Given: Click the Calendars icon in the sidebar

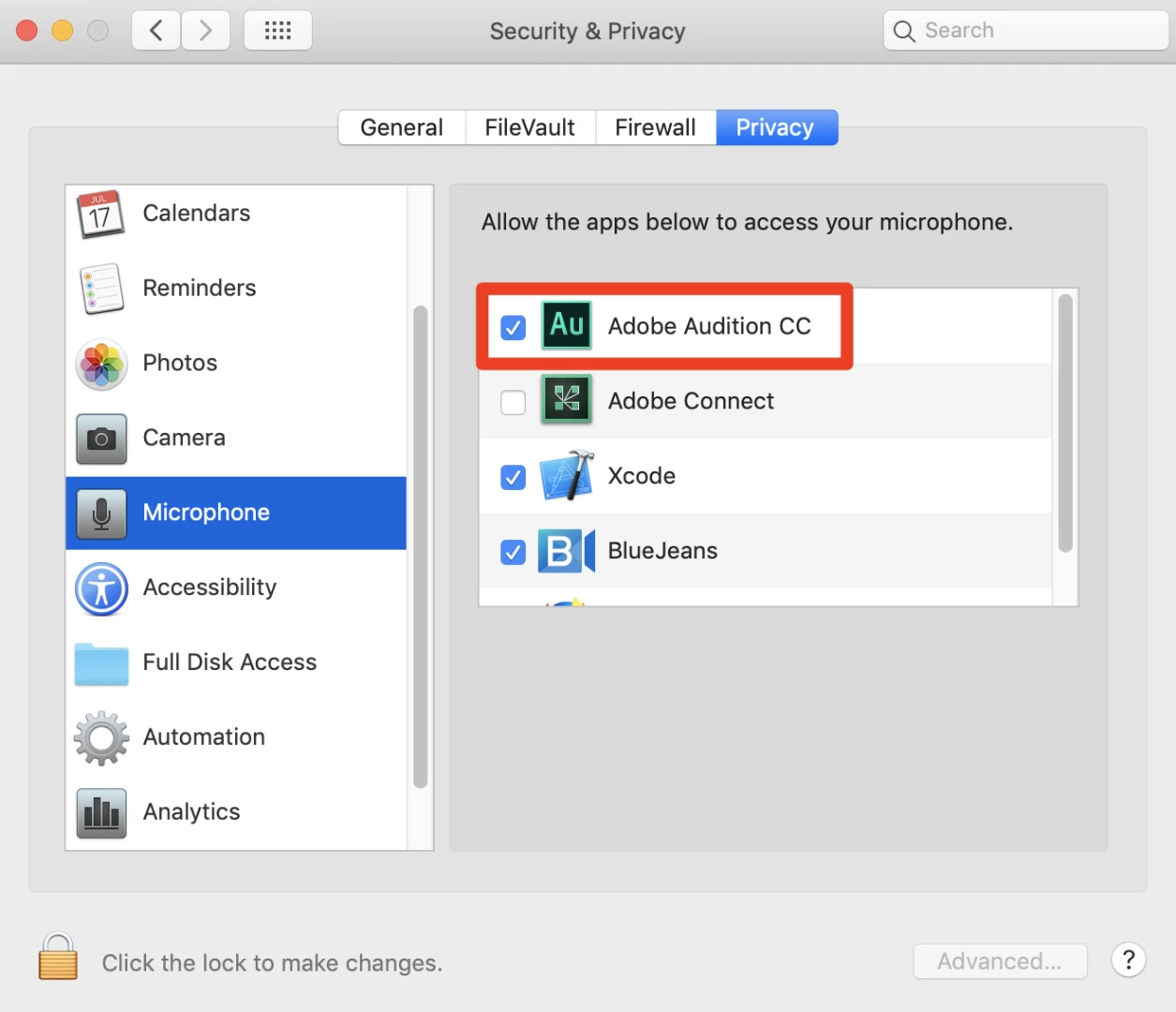Looking at the screenshot, I should (x=101, y=215).
